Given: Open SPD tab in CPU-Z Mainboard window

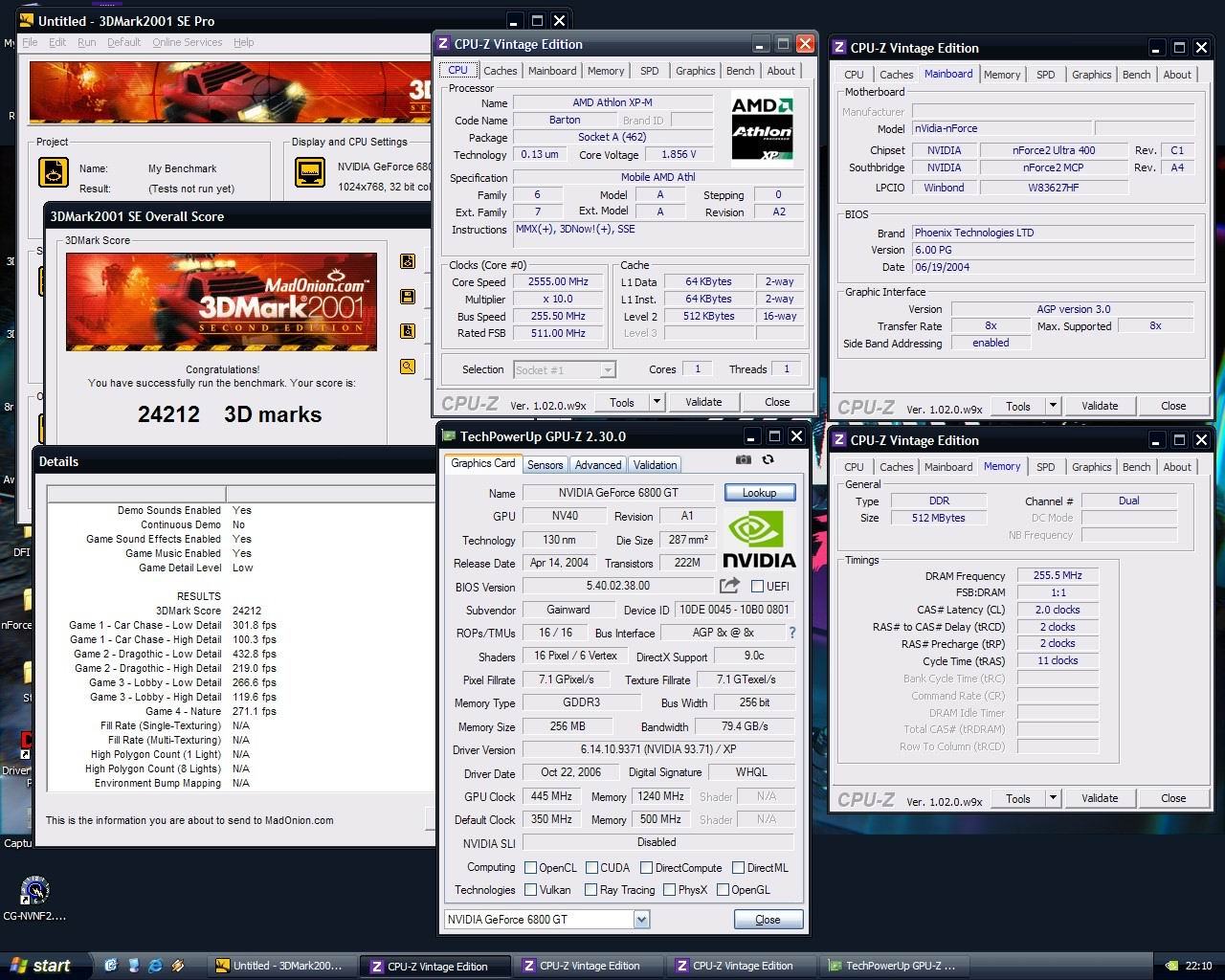Looking at the screenshot, I should (1046, 75).
